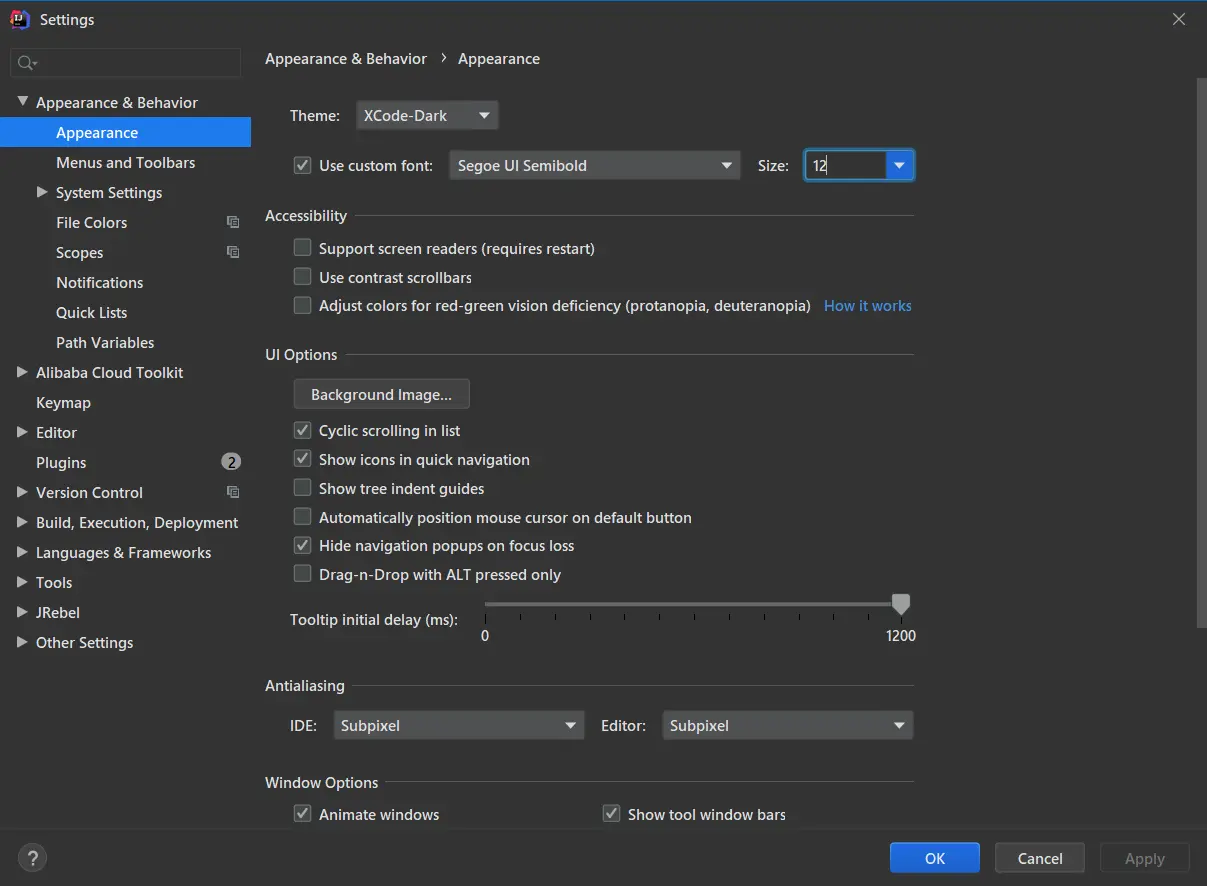Open help with the question mark icon
The height and width of the screenshot is (886, 1207).
[x=32, y=857]
